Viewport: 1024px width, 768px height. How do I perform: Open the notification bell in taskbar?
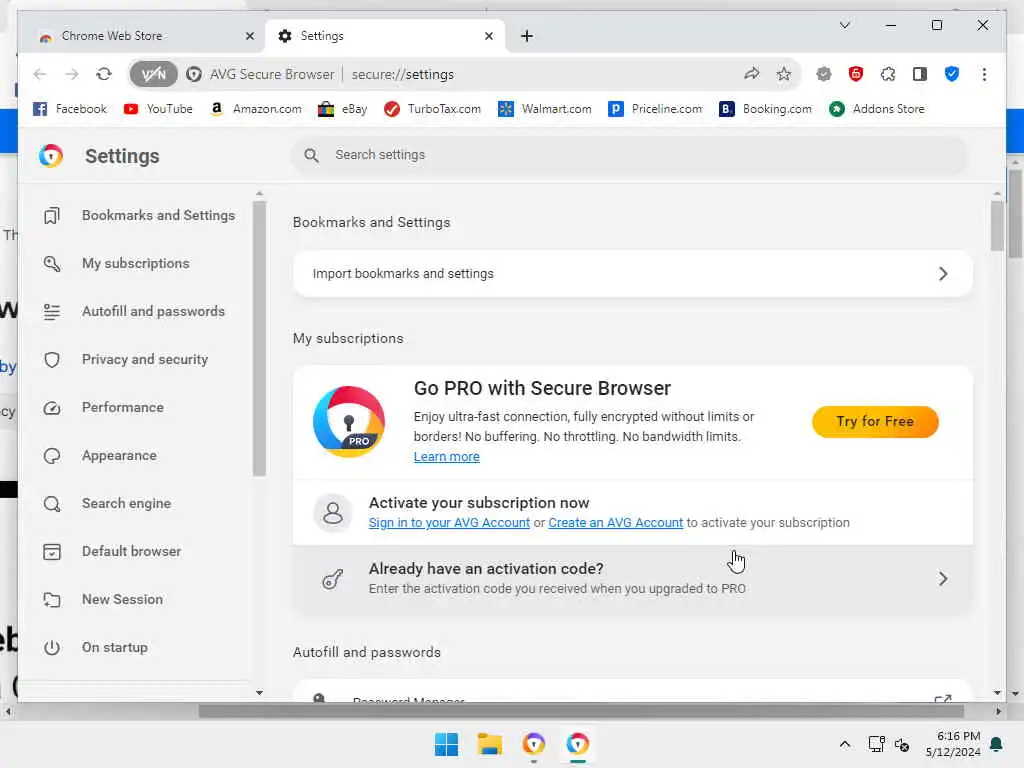click(x=997, y=744)
